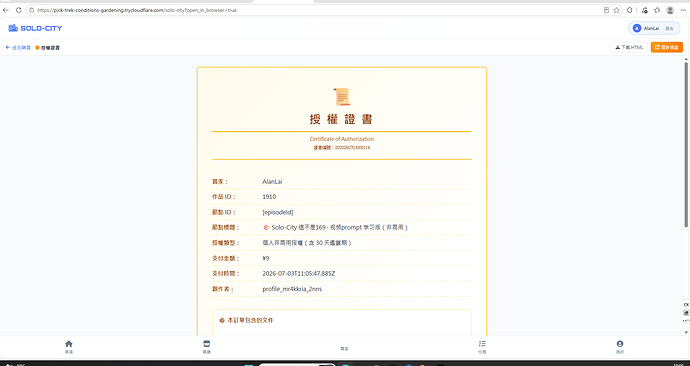Open the browser three-dot settings menu

683,10
